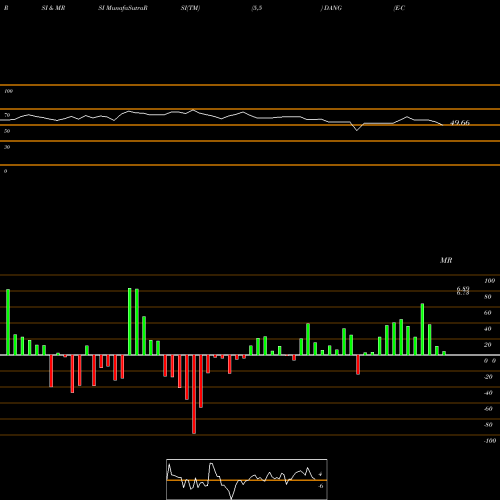Click the mini line chart thumbnail at bottom
Image resolution: width=500 pixels, height=500 pixels.
click(247, 479)
